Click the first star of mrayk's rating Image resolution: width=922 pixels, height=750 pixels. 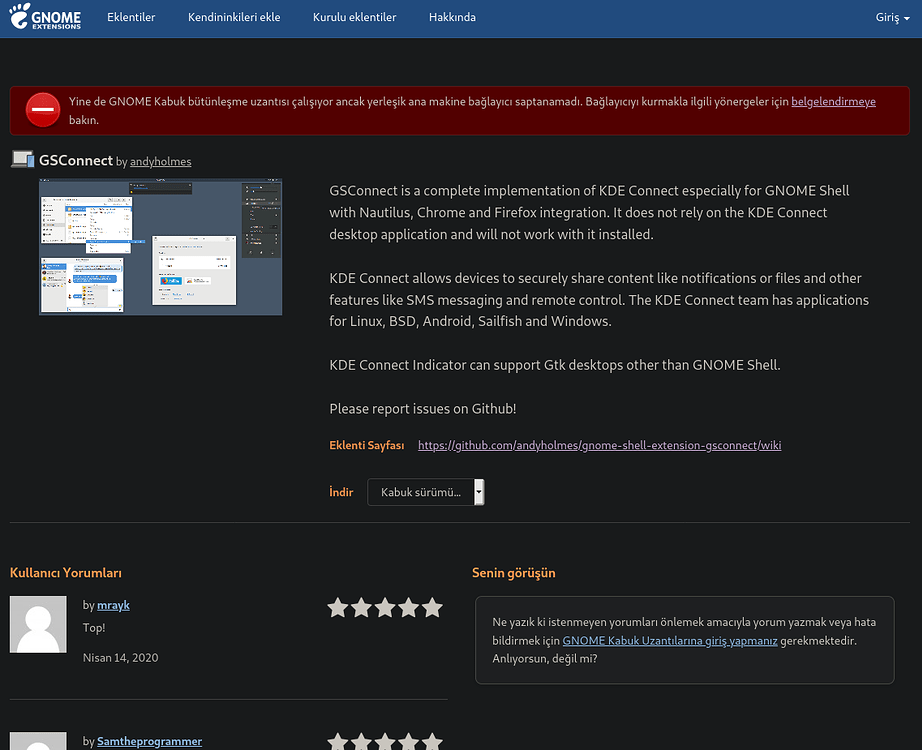coord(338,608)
